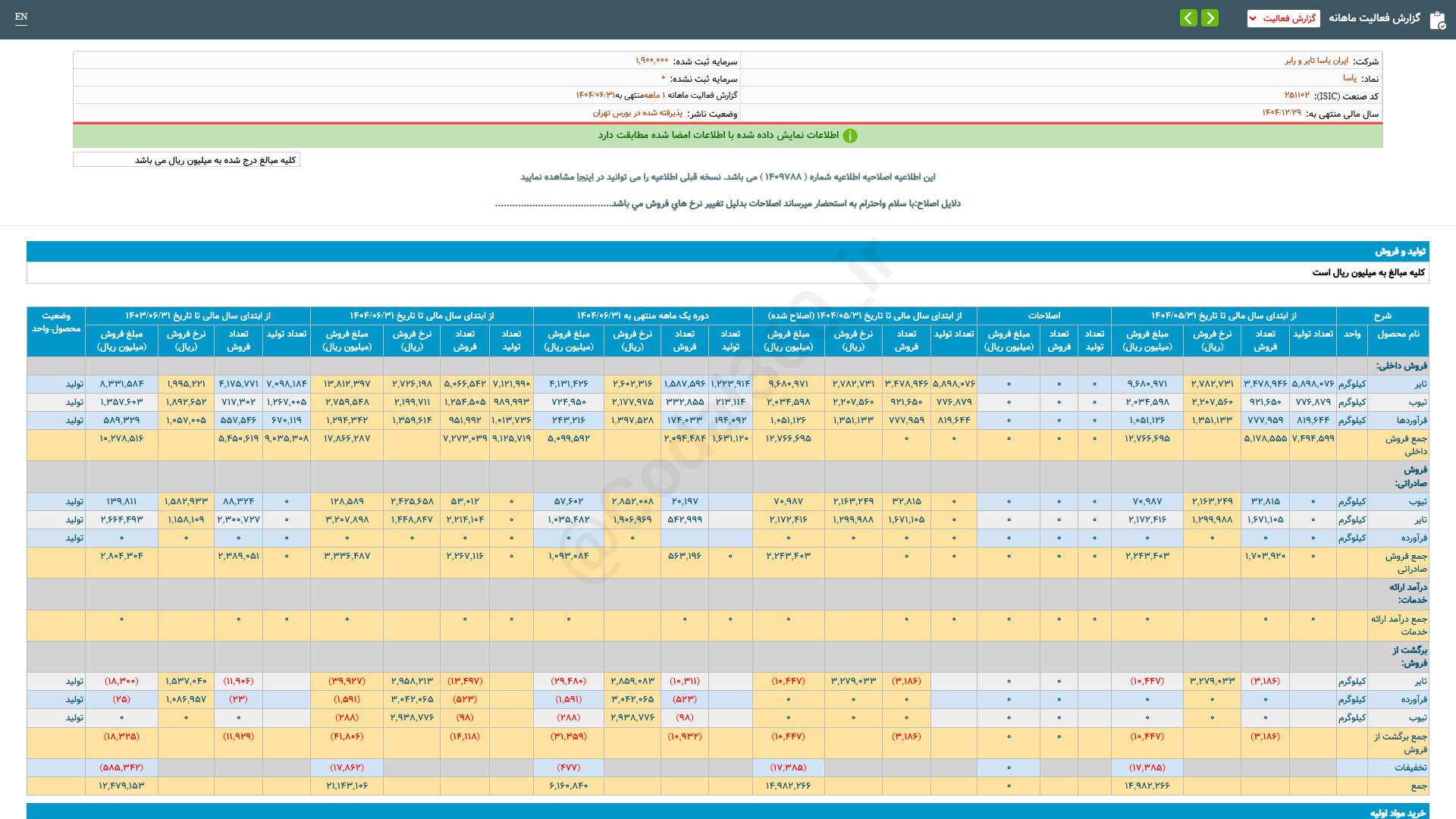Viewport: 1456px width, 819px height.
Task: Click the تولید و فروش section header
Action: 1400,251
